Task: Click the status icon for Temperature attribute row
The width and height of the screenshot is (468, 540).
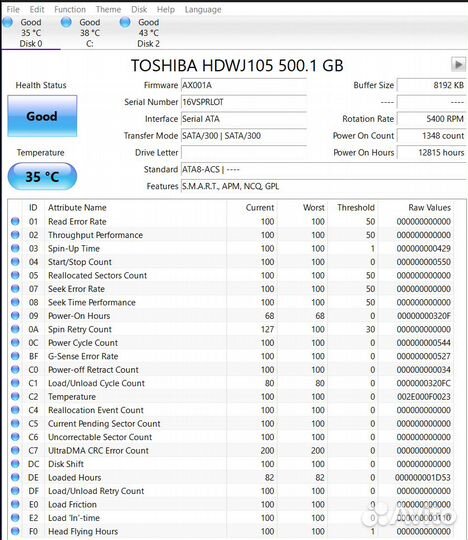Action: 15,396
